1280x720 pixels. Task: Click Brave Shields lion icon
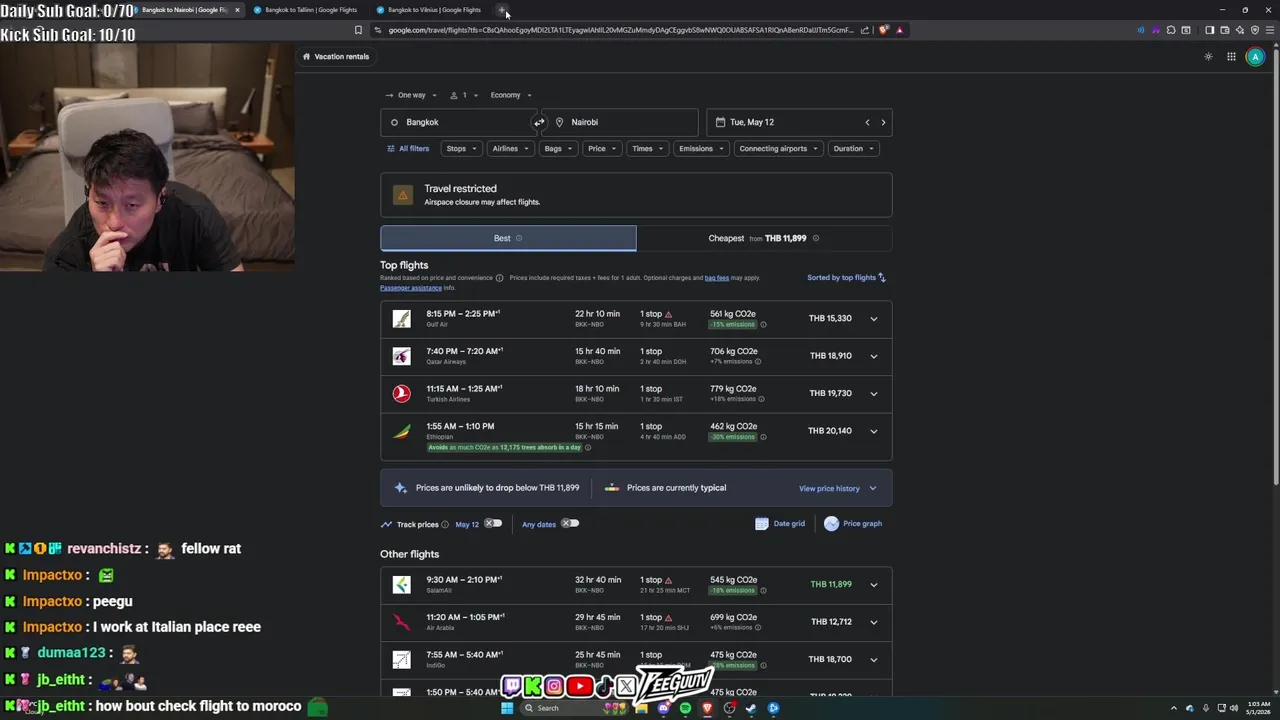[884, 30]
